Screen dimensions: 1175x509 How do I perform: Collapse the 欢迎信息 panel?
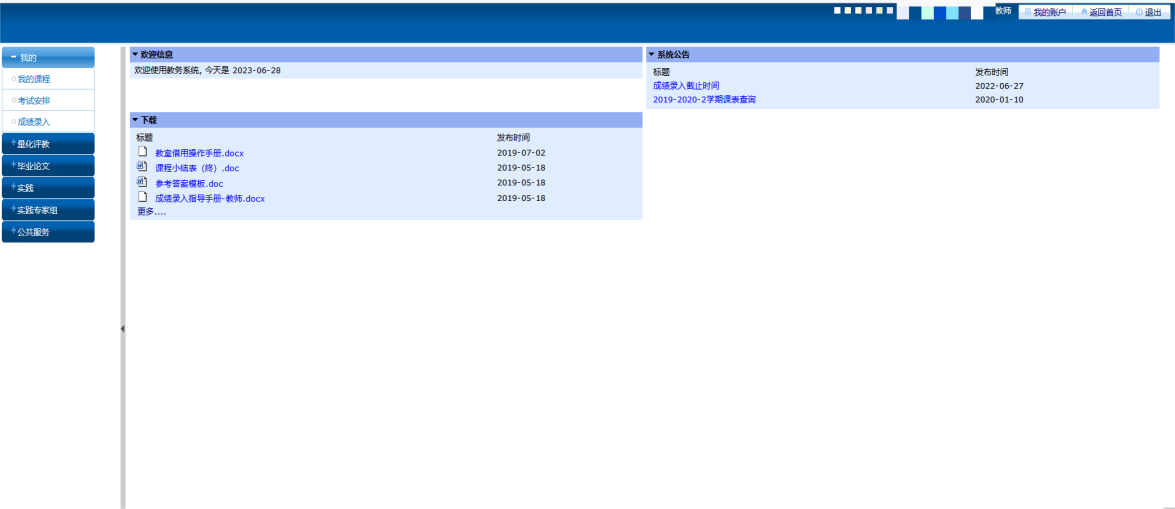[135, 54]
